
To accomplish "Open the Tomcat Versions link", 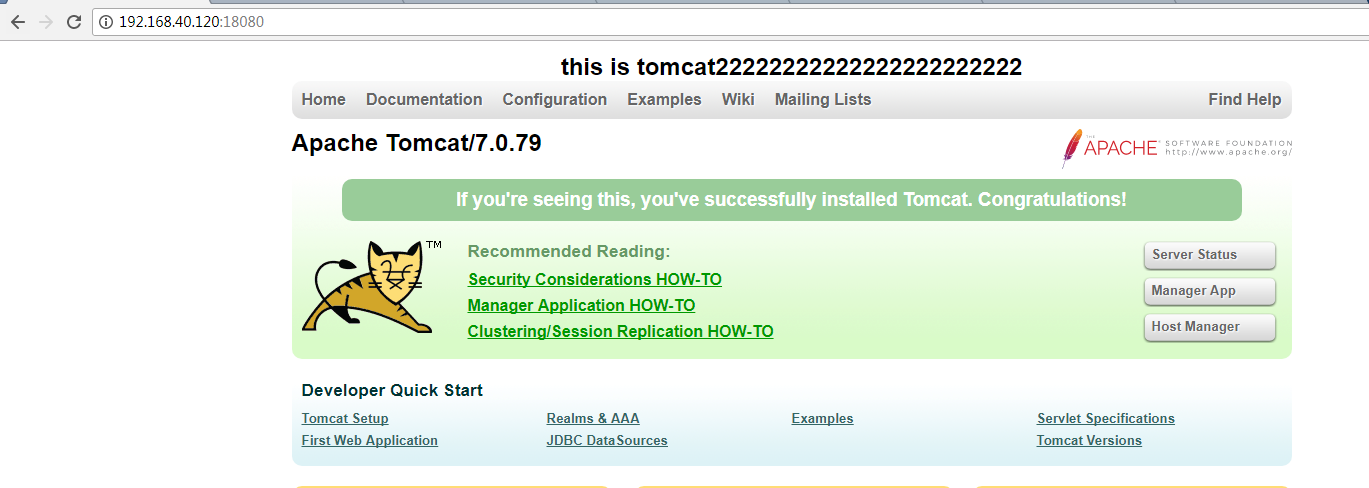I will (x=1089, y=440).
